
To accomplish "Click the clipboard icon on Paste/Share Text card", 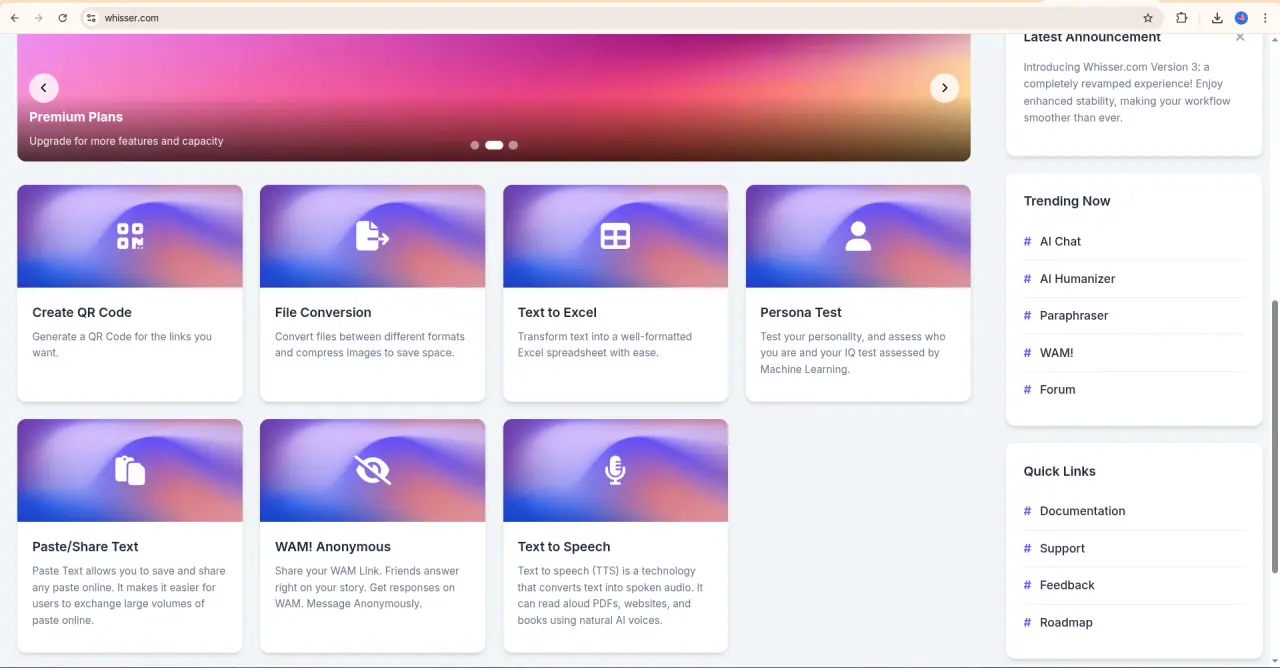I will point(130,470).
